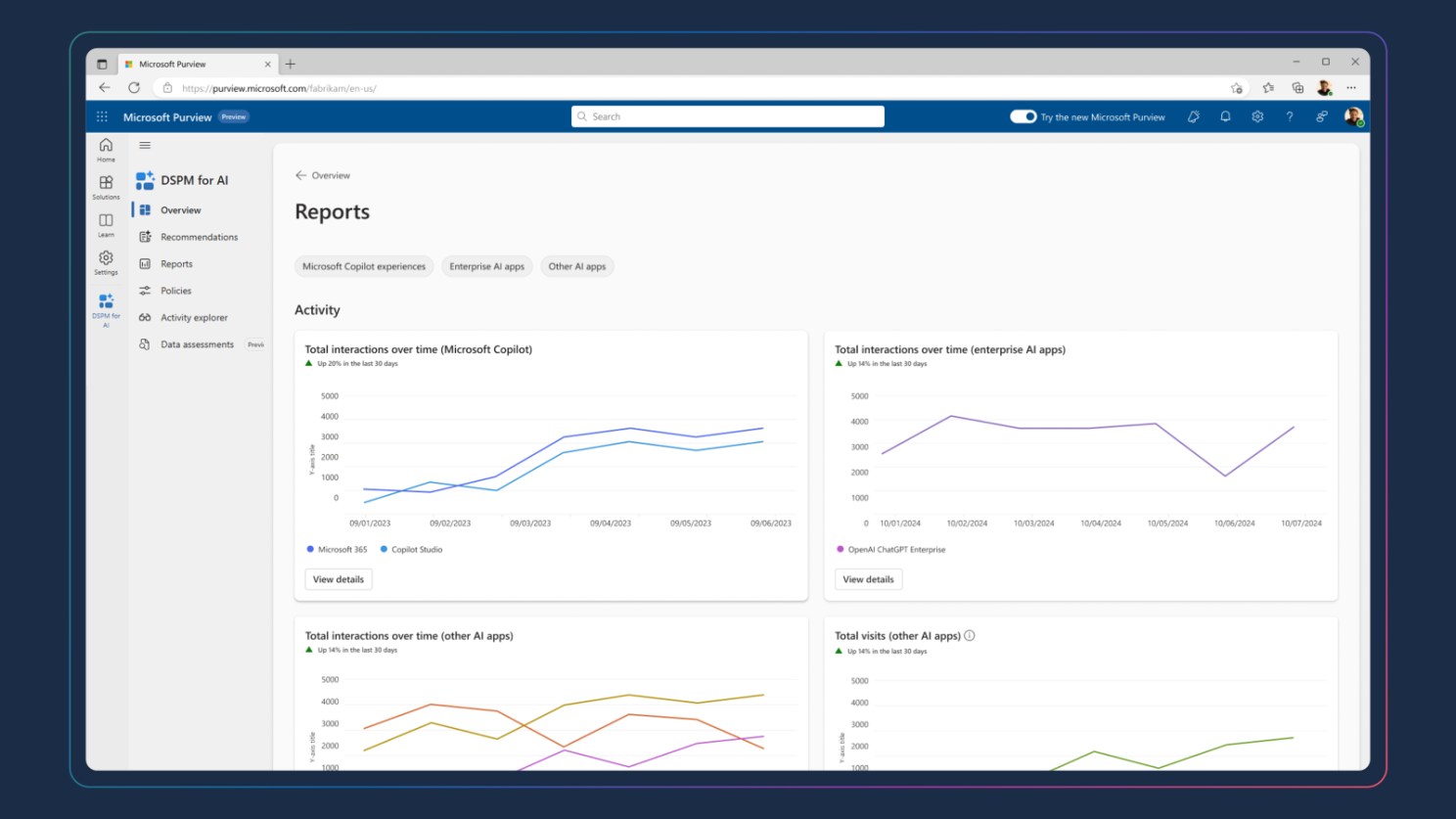Click View details under Microsoft Copilot interactions chart

(x=338, y=579)
